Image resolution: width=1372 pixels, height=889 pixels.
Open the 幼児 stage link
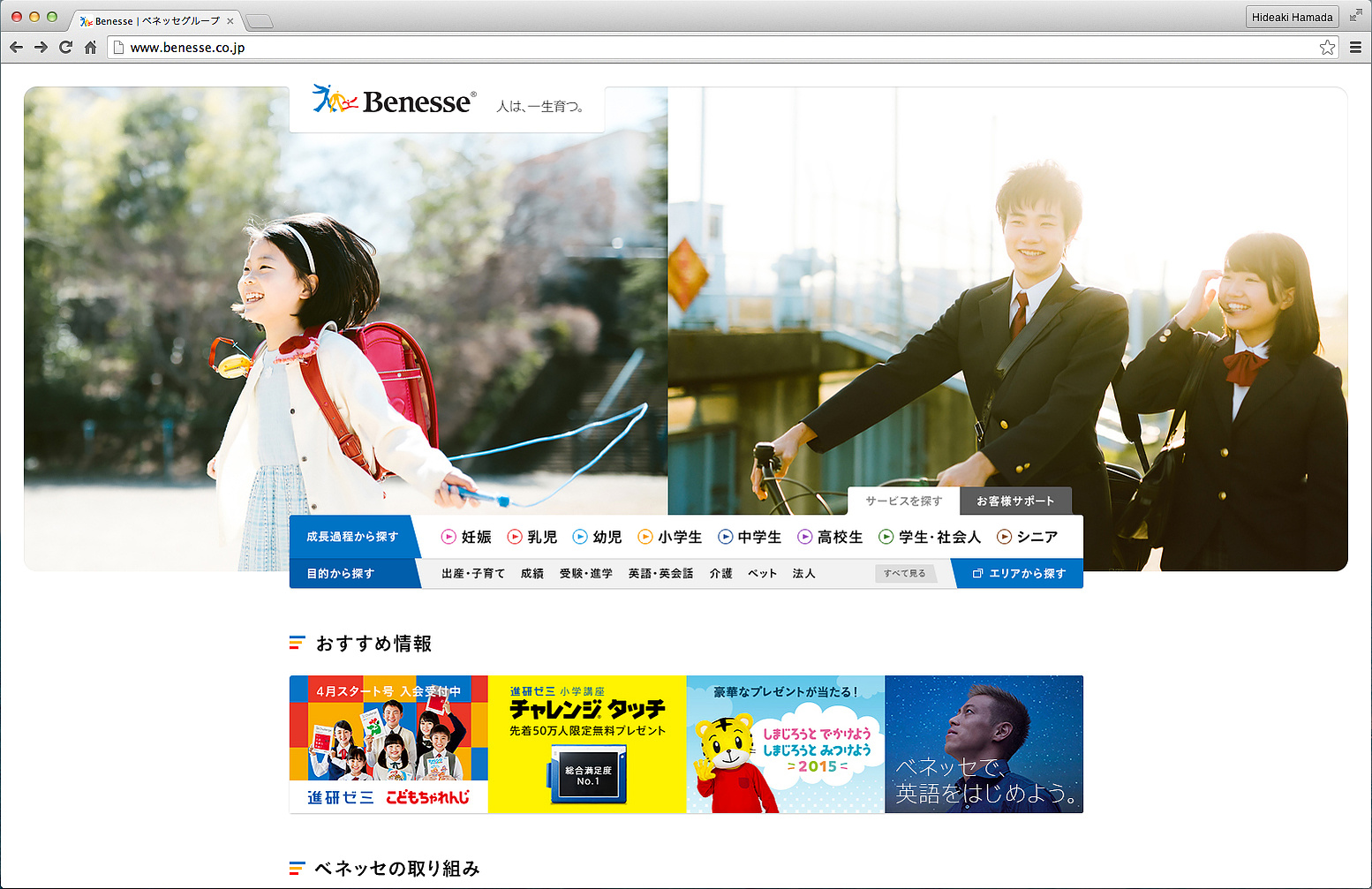(607, 537)
